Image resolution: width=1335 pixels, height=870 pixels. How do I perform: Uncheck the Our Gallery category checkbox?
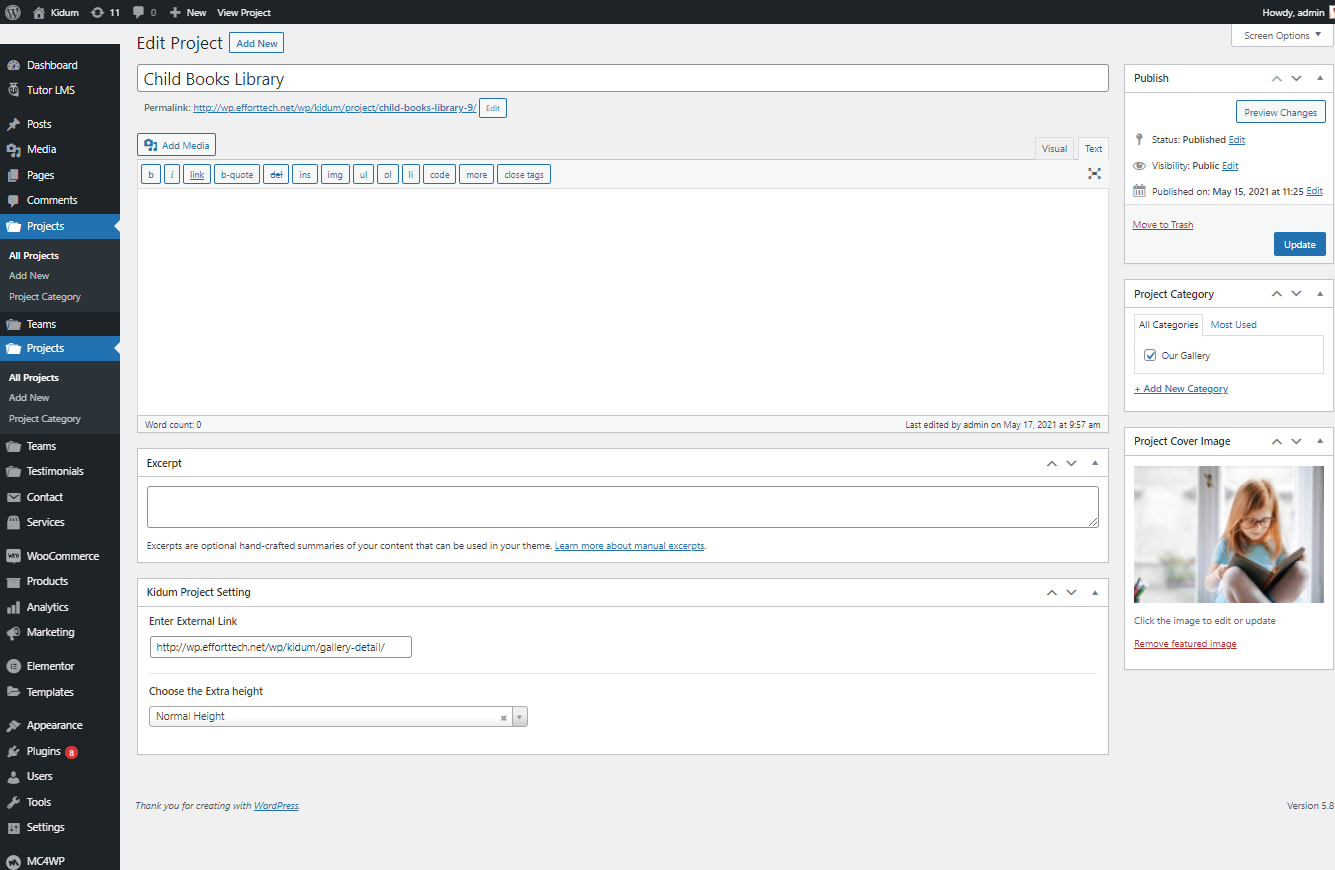click(x=1150, y=356)
